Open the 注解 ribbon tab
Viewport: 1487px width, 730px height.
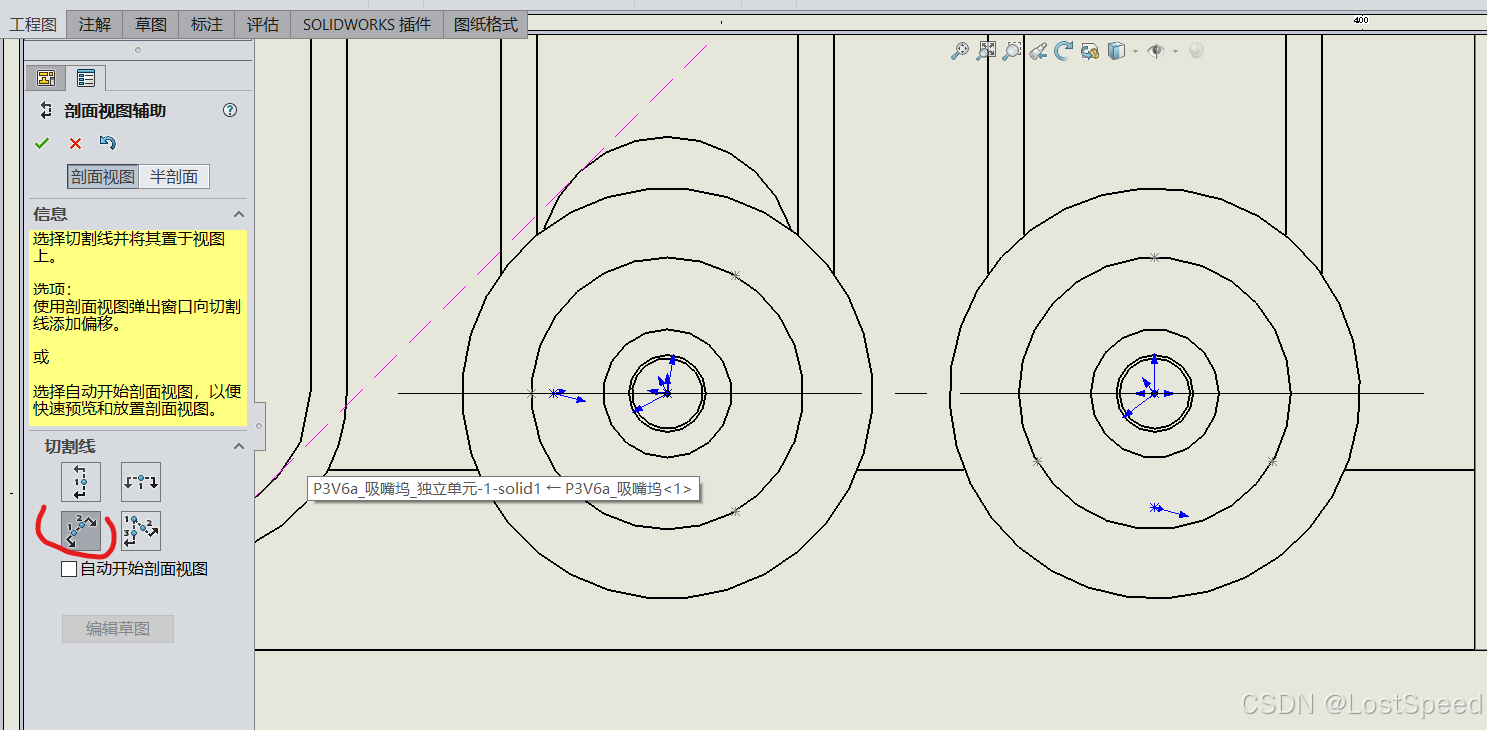pos(95,24)
